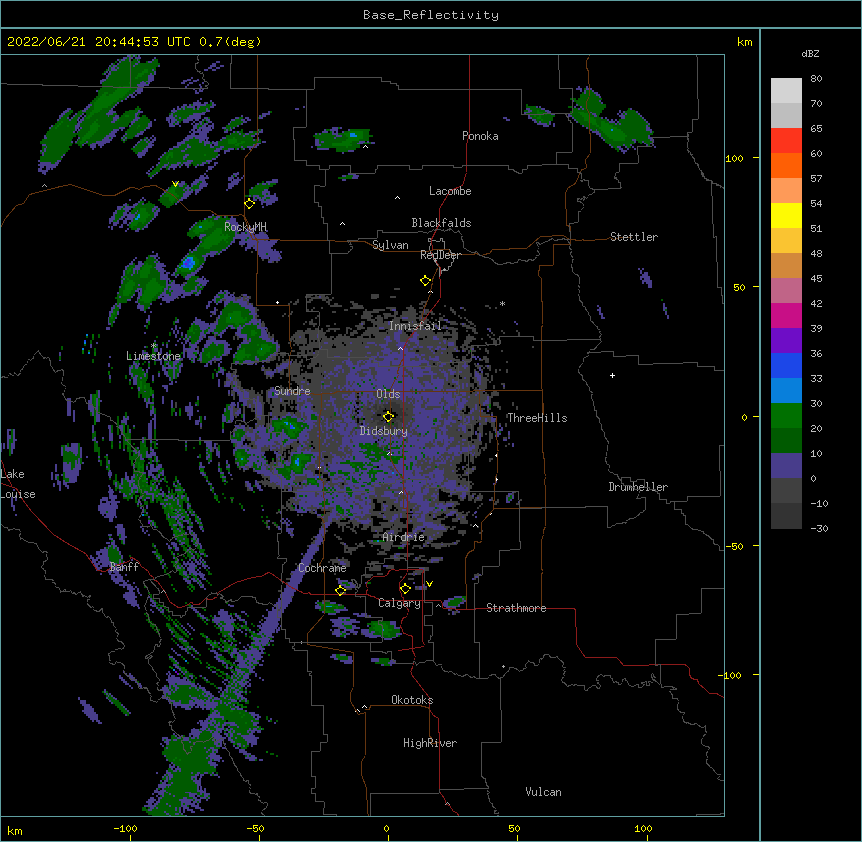862x842 pixels.
Task: Click the white plus marker north of Drumheller
Action: (x=612, y=375)
